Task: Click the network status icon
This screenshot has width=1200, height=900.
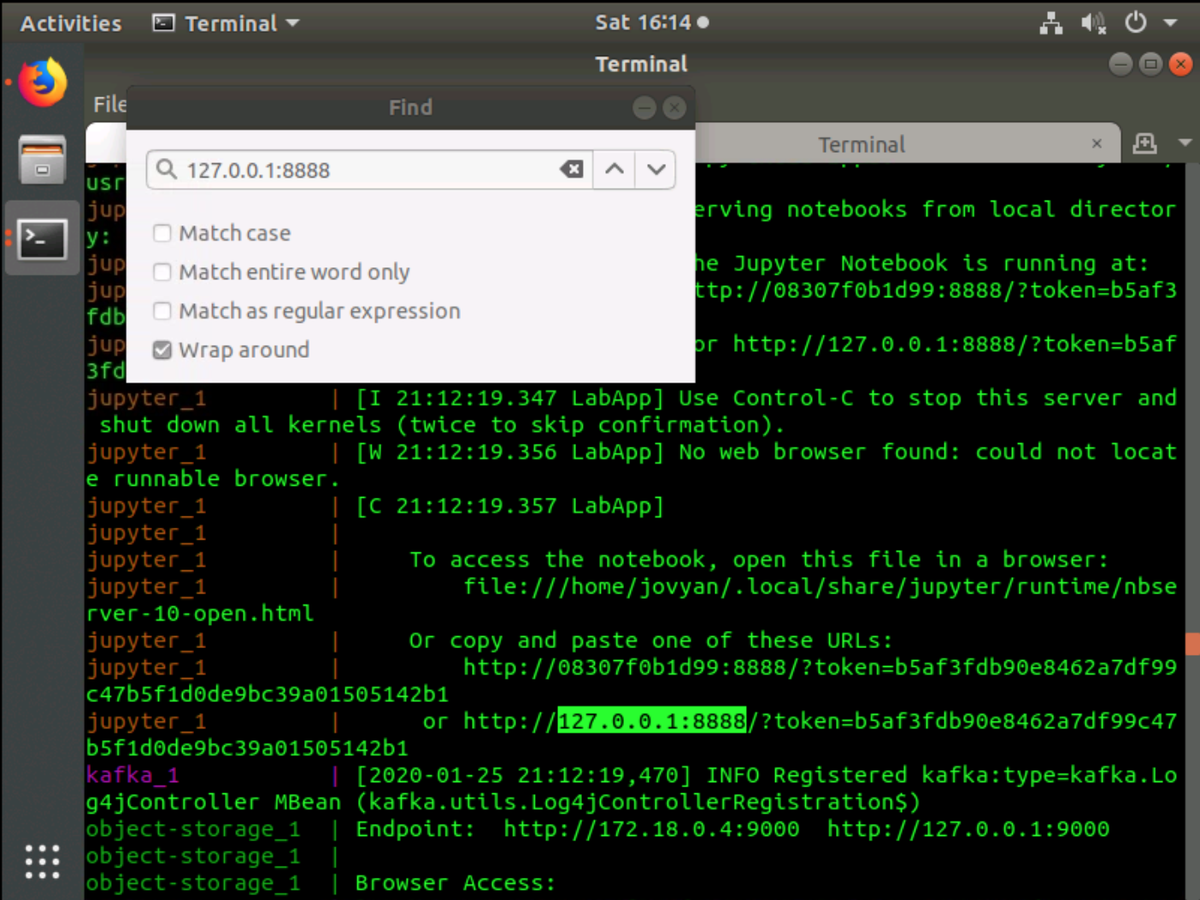Action: (1051, 22)
